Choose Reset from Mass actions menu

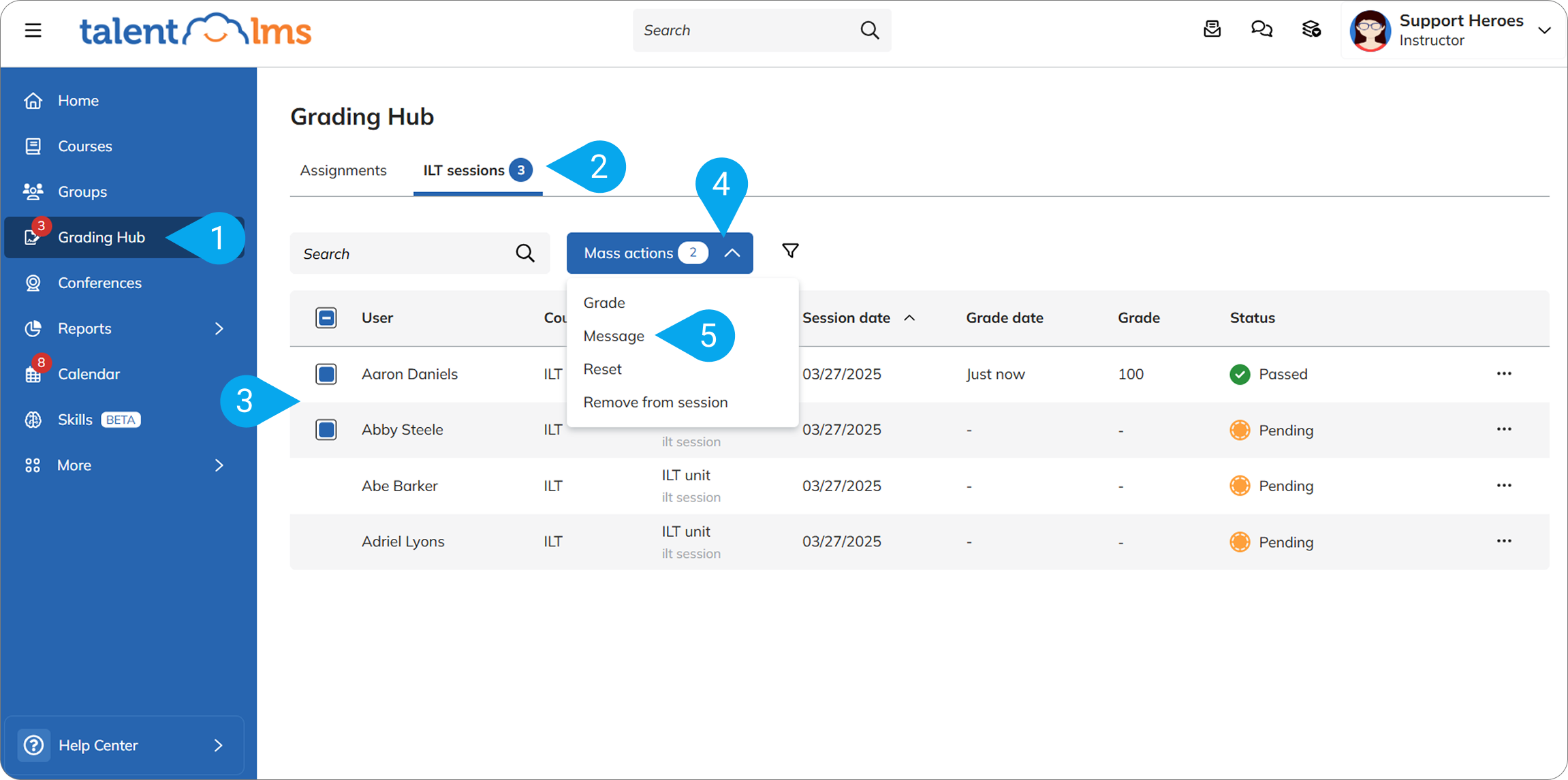[602, 369]
